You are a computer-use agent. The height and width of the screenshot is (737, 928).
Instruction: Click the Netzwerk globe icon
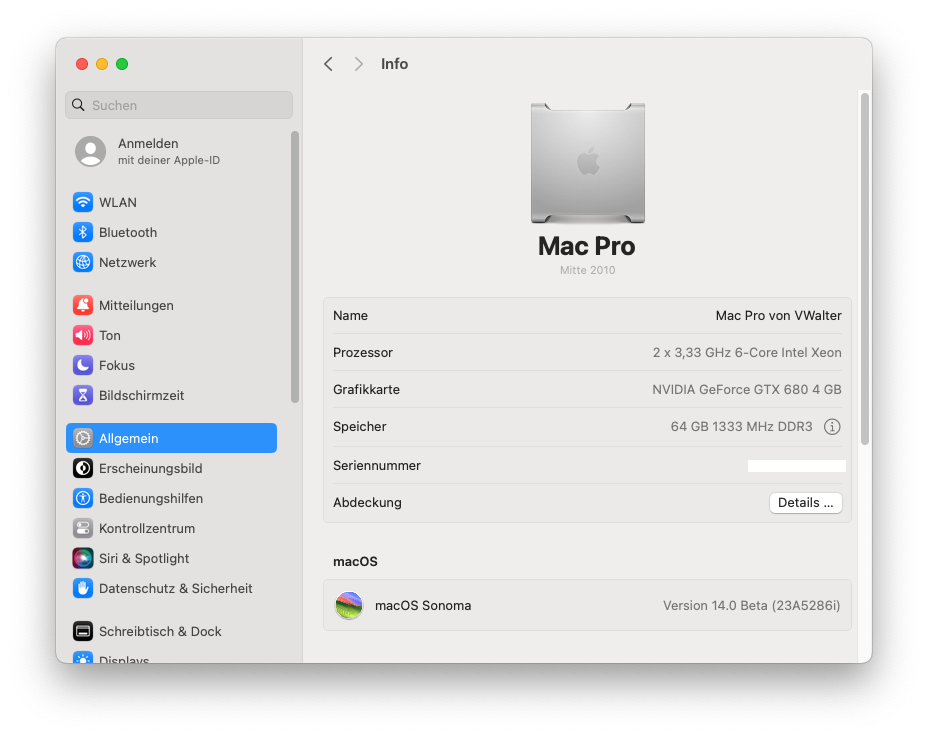[83, 262]
